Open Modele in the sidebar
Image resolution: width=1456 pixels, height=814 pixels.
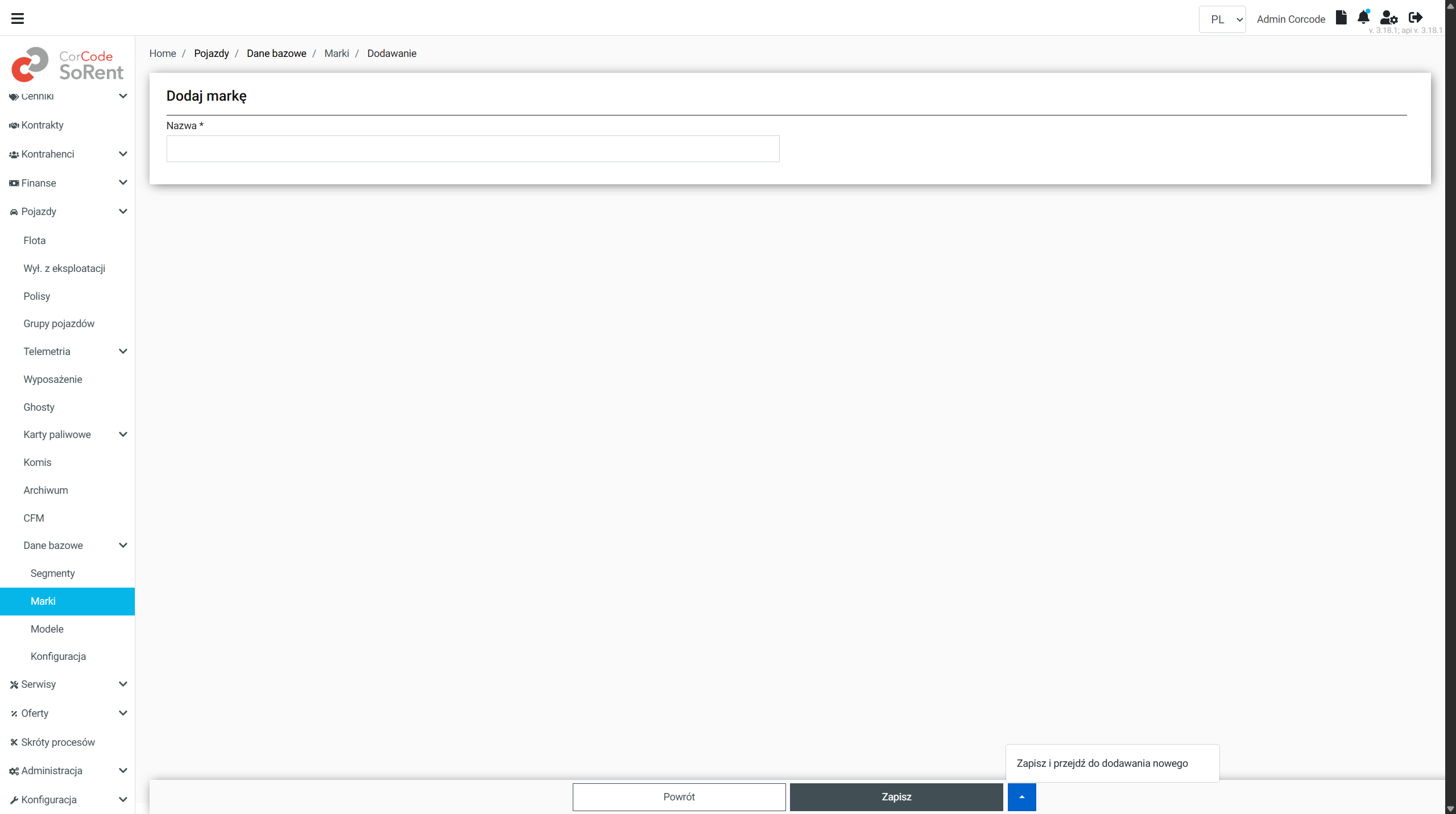[47, 629]
